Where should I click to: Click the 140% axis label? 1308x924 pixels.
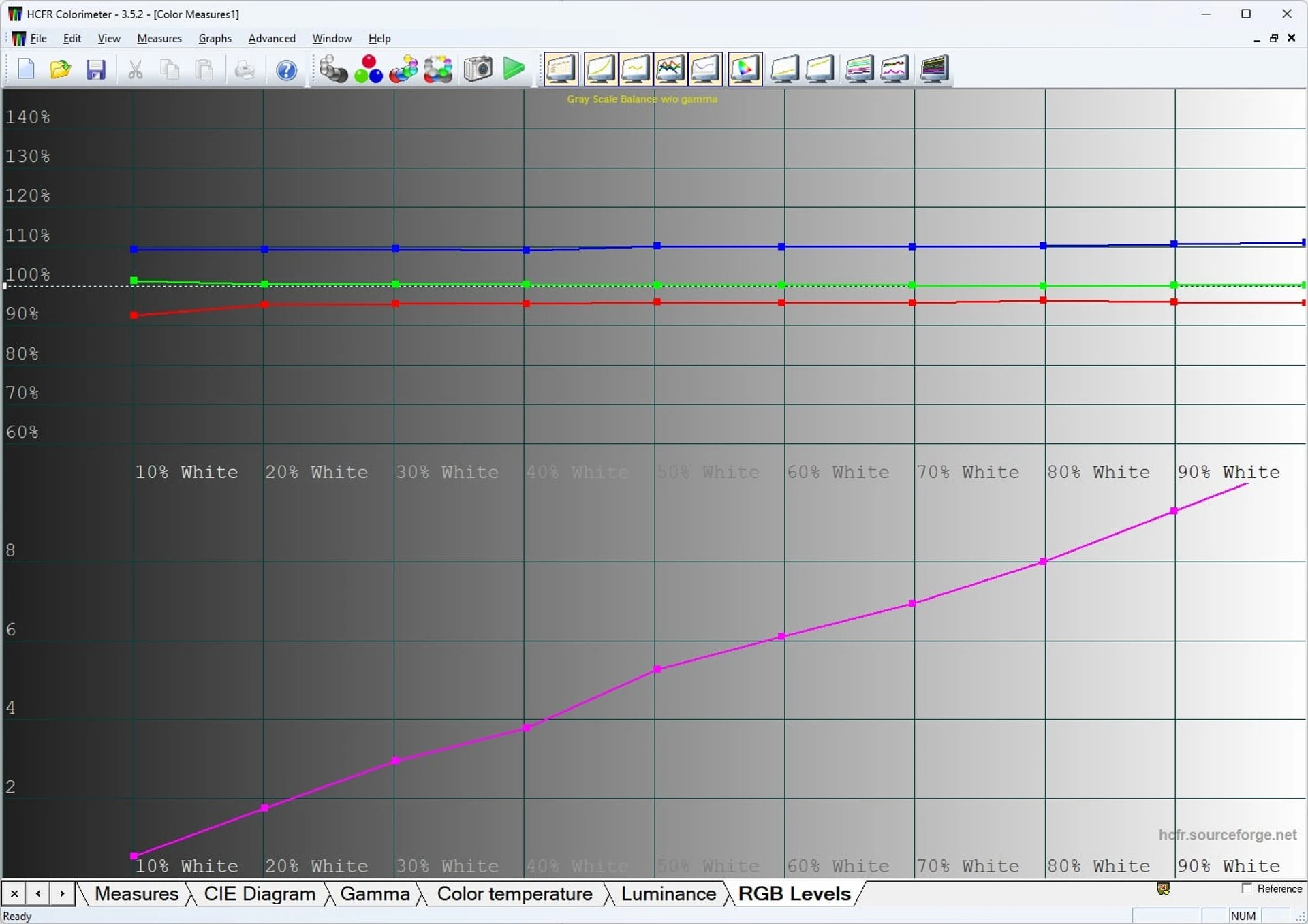[x=27, y=117]
